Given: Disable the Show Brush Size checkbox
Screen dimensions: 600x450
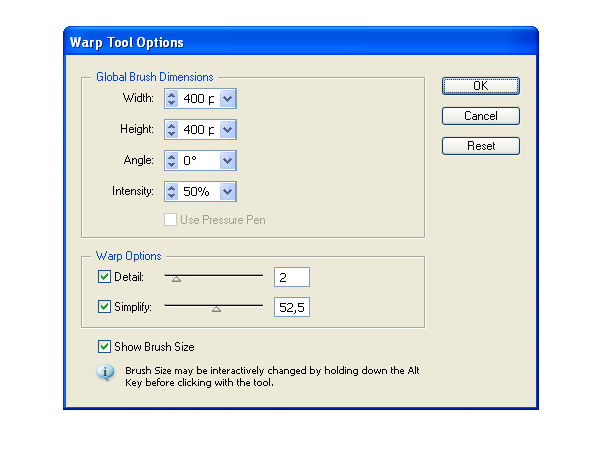Looking at the screenshot, I should tap(104, 347).
